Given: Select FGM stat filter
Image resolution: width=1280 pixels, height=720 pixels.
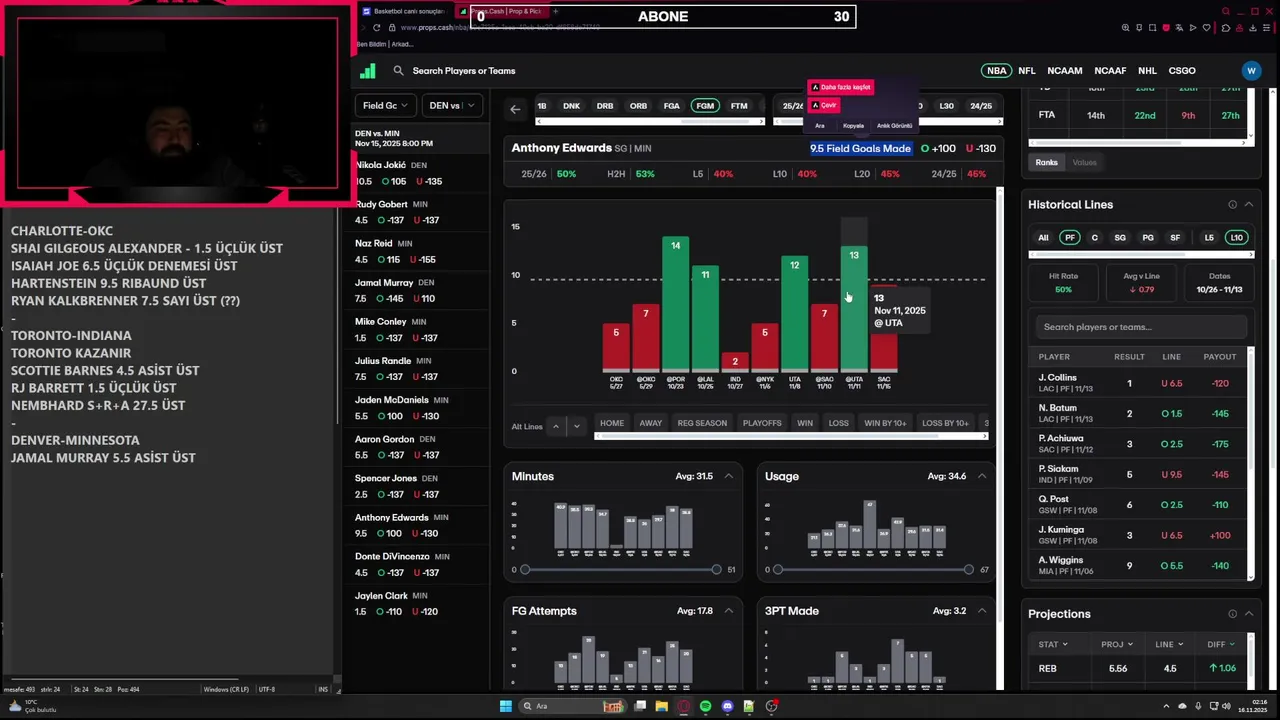Looking at the screenshot, I should [x=705, y=106].
